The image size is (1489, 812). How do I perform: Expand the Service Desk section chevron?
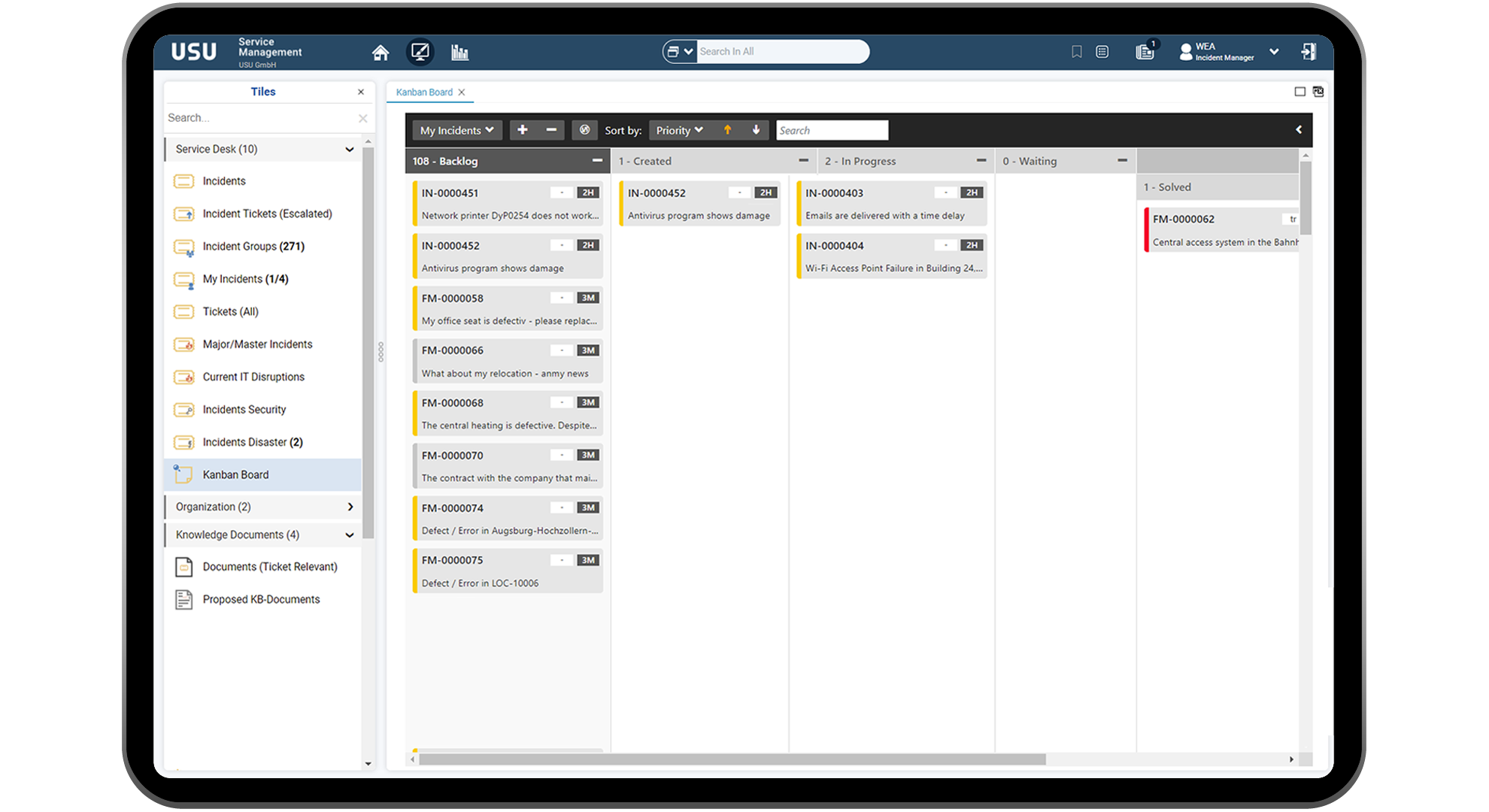pyautogui.click(x=349, y=148)
